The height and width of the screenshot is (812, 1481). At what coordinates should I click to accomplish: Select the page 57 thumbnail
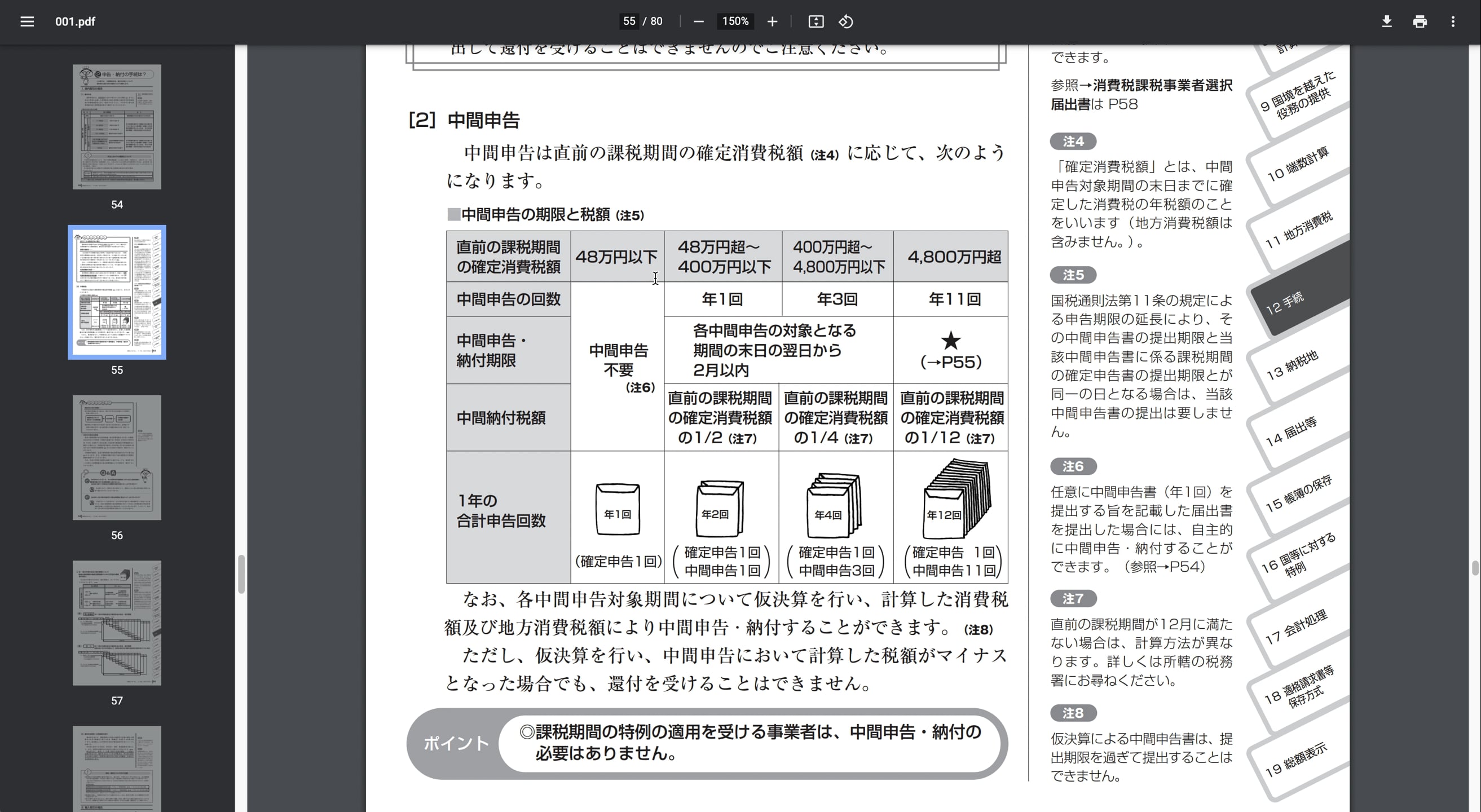tap(117, 624)
